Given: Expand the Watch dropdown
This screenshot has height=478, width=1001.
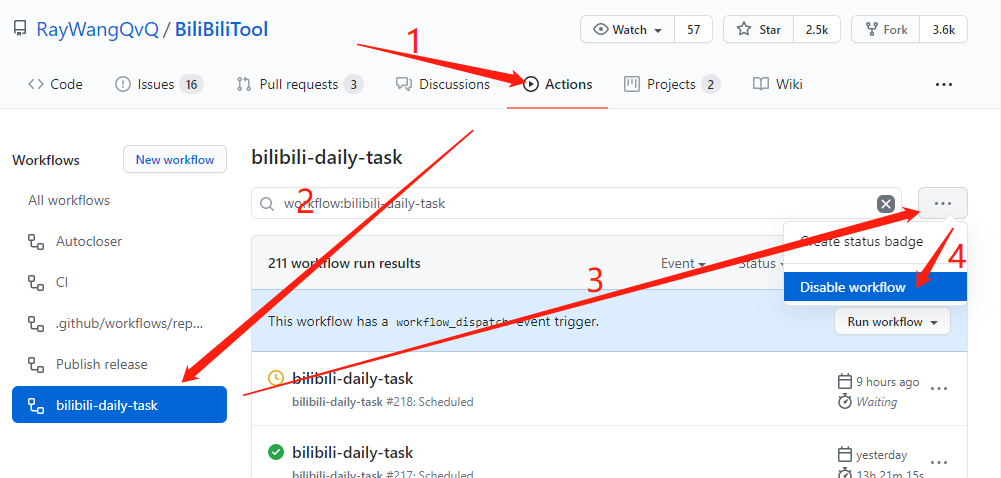Looking at the screenshot, I should 627,30.
